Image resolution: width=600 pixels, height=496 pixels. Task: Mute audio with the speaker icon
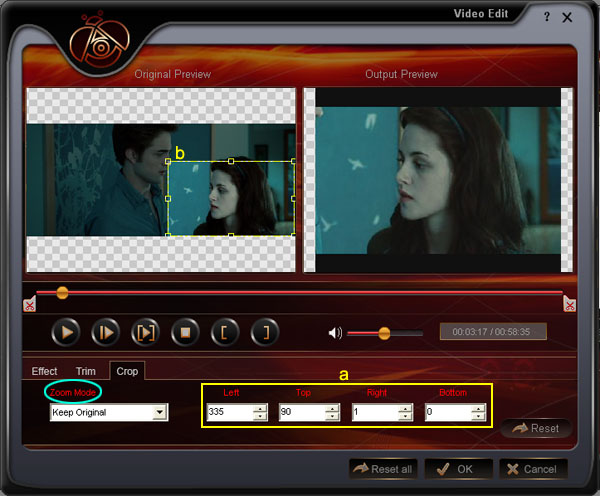click(x=336, y=333)
